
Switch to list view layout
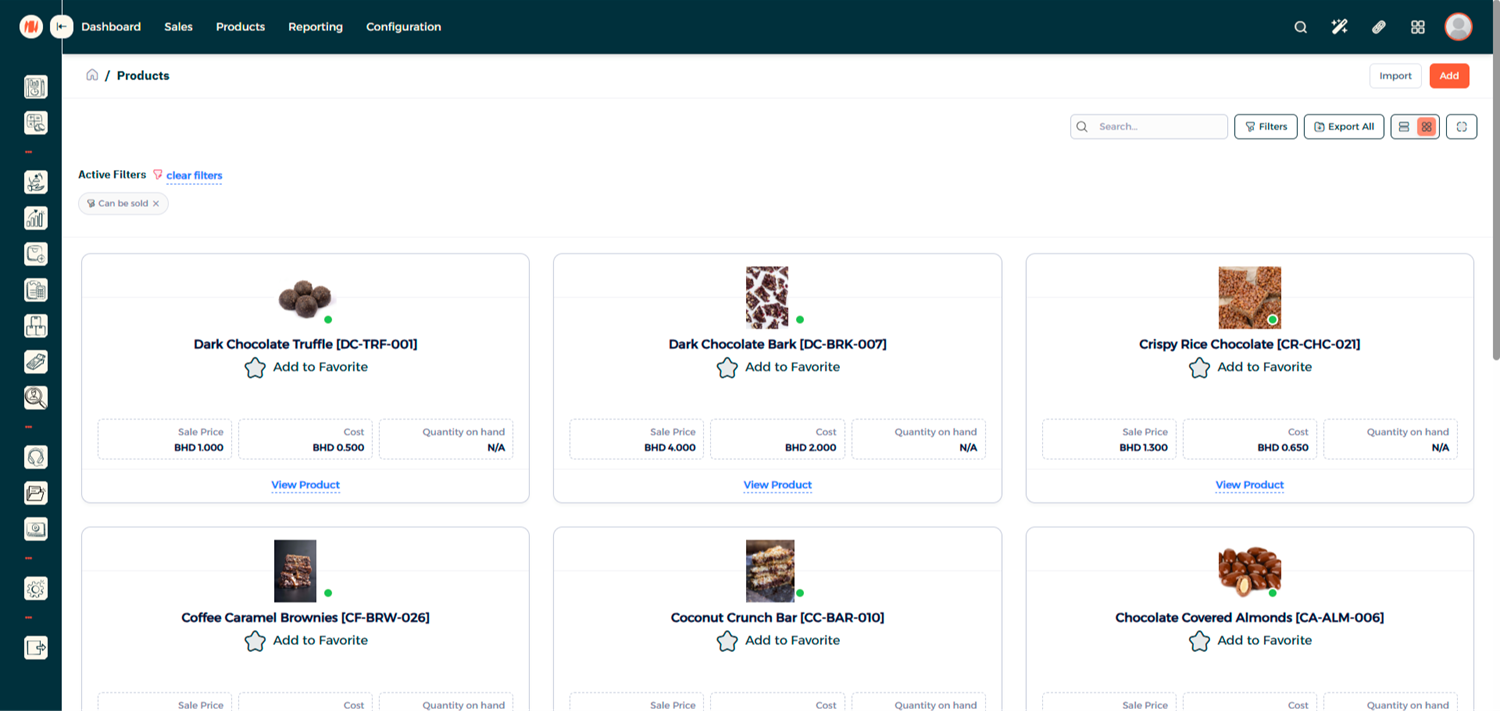pos(1403,127)
